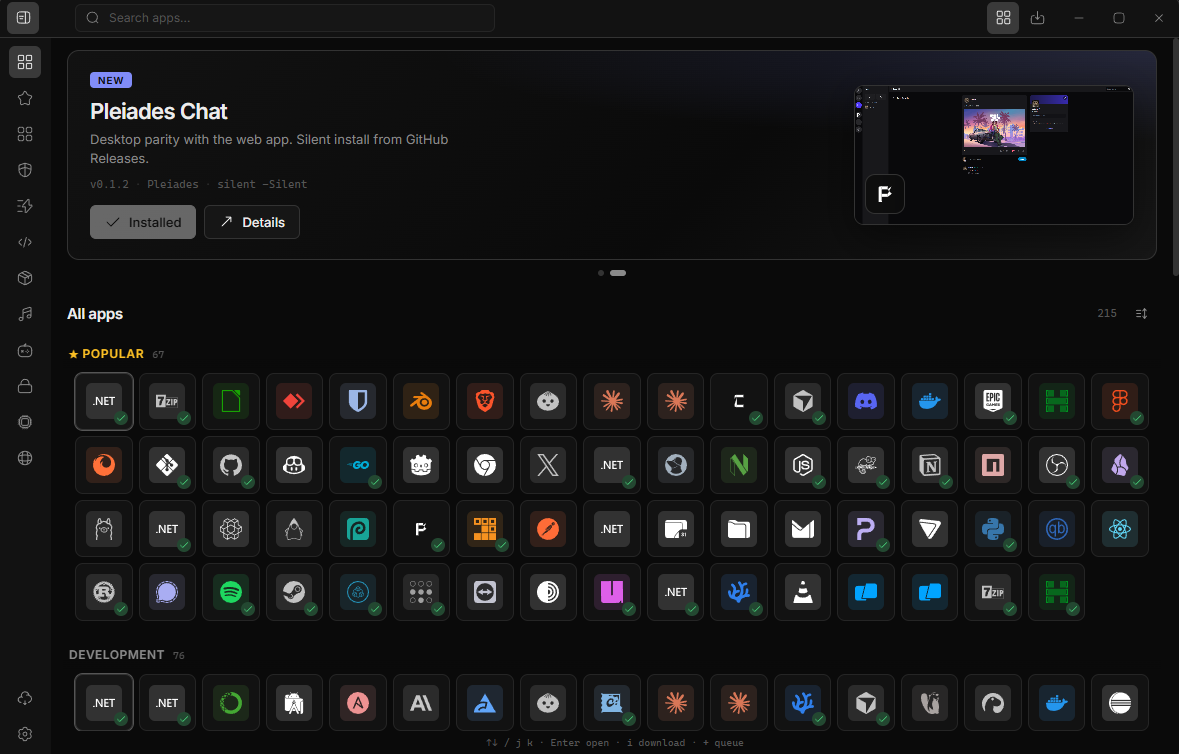Open the Pleiades Chat preview screenshot

coord(994,155)
